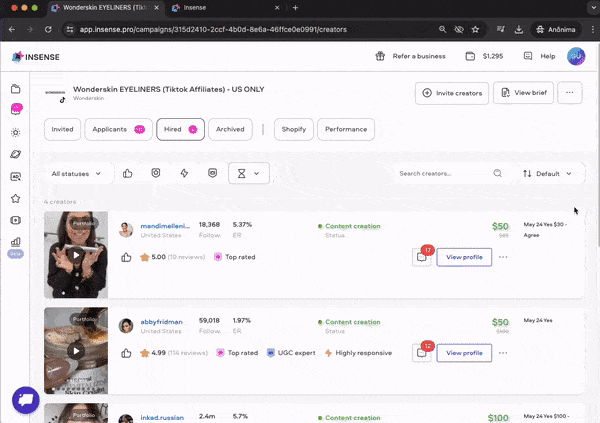The height and width of the screenshot is (423, 600).
Task: Open the hourglass filter dropdown
Action: pyautogui.click(x=249, y=173)
